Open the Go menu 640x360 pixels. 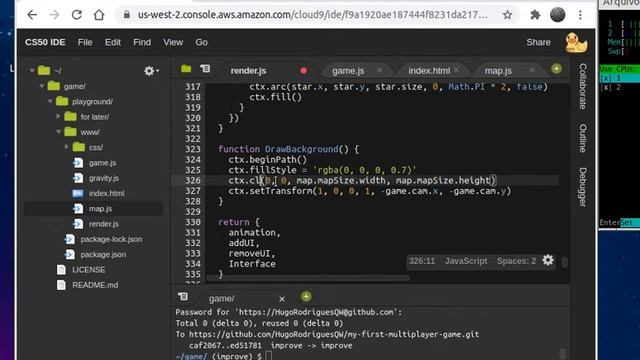pyautogui.click(x=201, y=42)
